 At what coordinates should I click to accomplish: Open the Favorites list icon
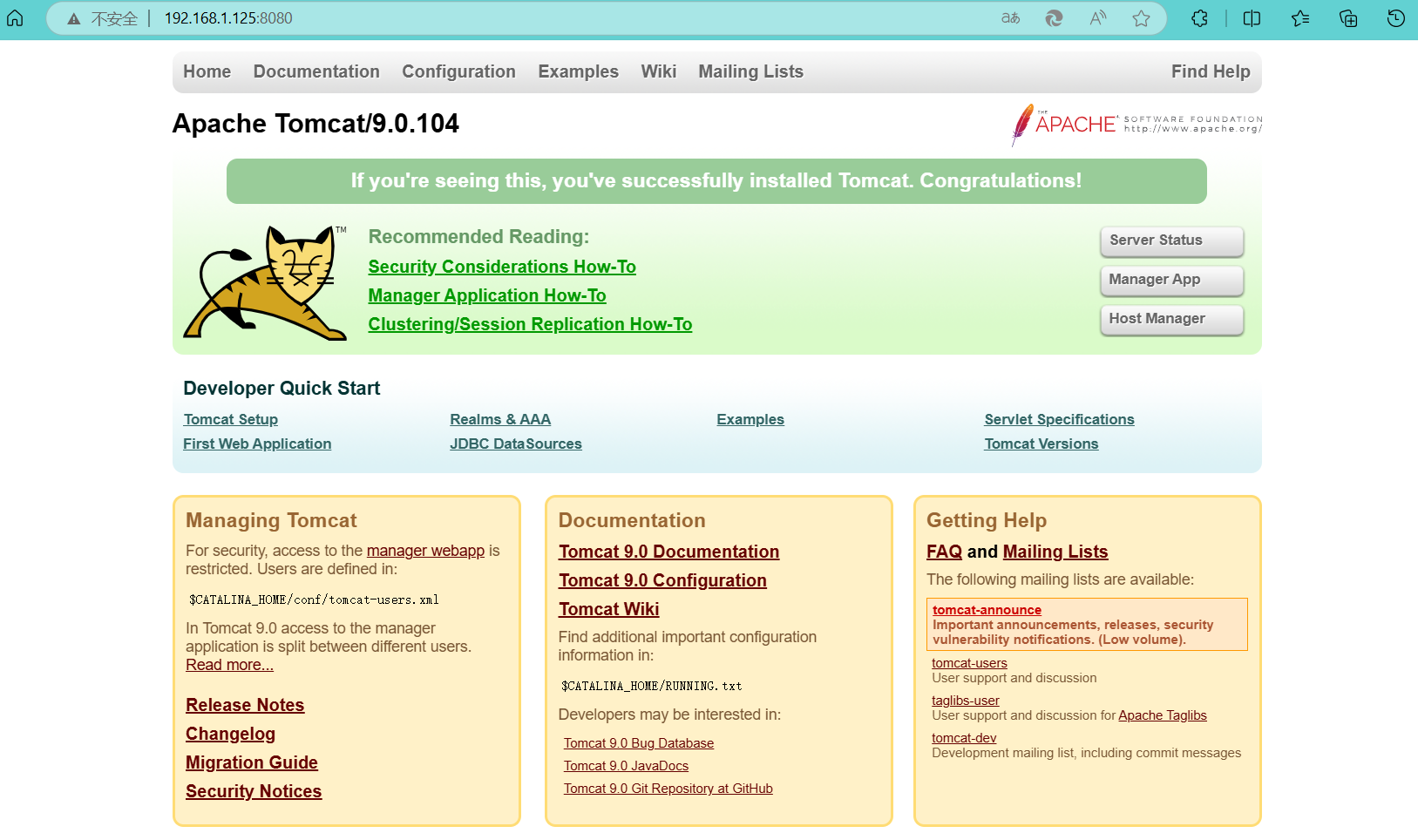tap(1300, 18)
